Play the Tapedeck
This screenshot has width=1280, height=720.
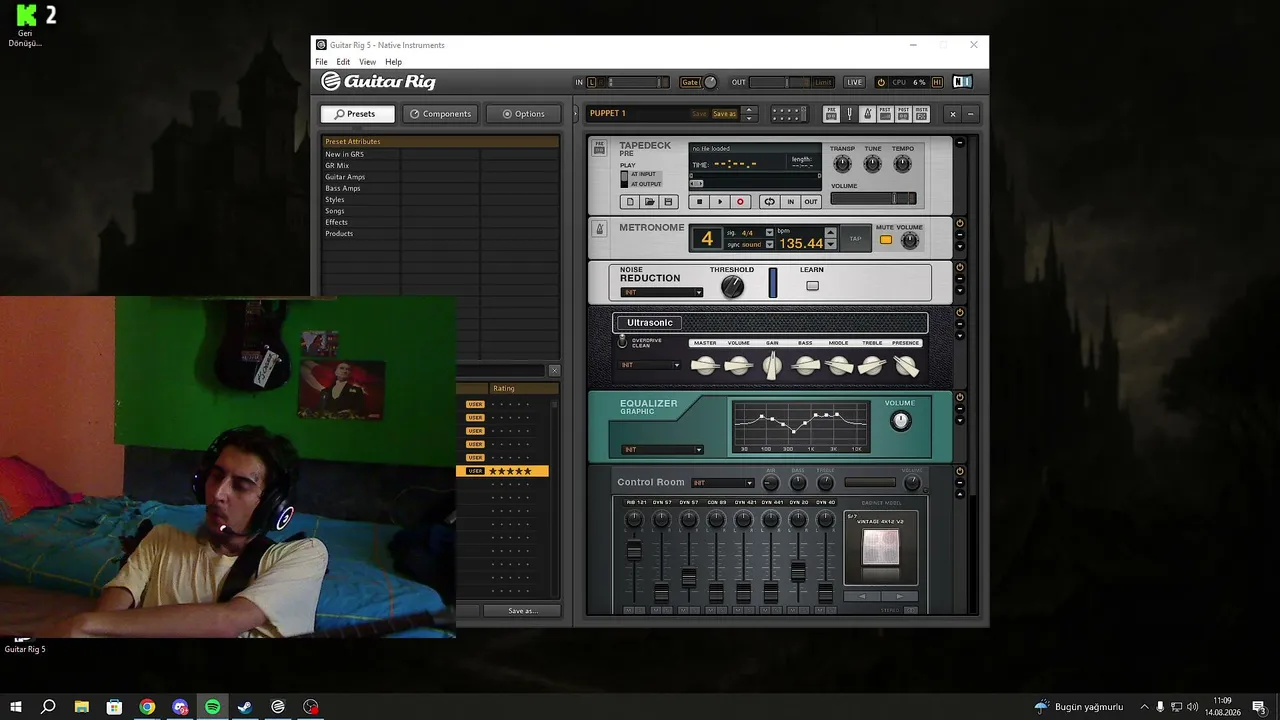point(720,202)
